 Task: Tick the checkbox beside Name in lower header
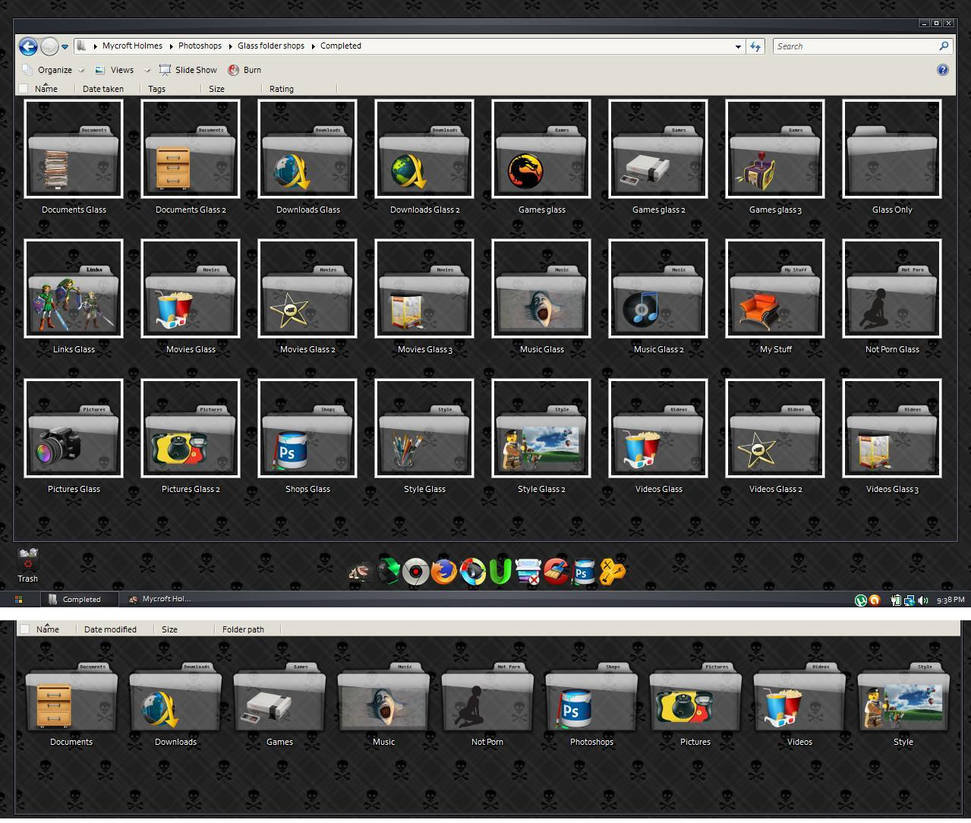(25, 629)
